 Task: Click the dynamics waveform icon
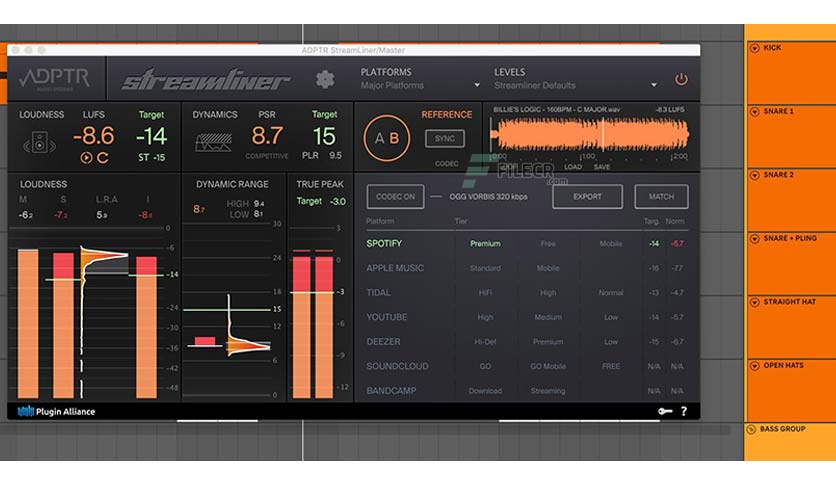tap(213, 142)
